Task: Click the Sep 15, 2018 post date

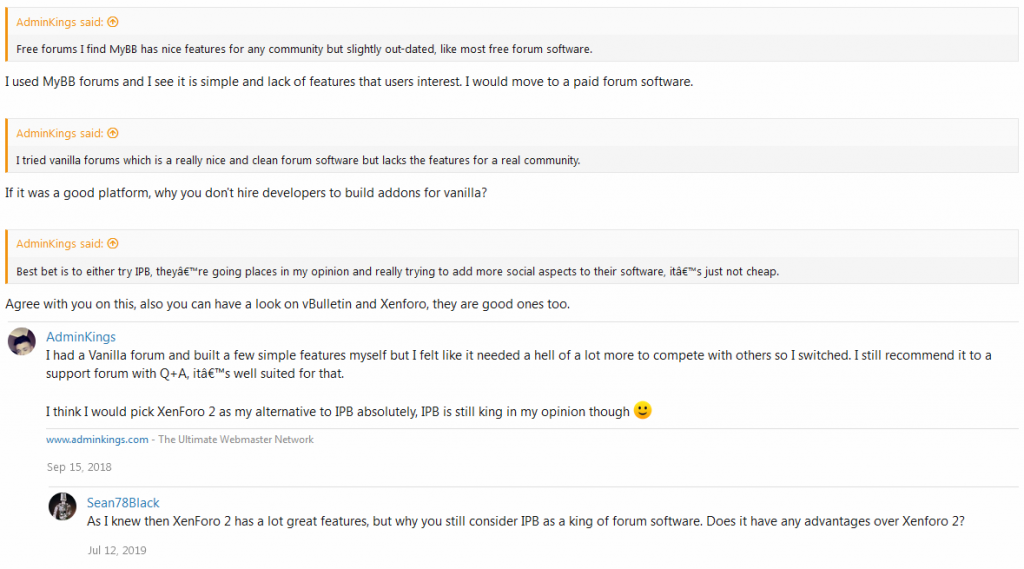Action: pos(79,467)
